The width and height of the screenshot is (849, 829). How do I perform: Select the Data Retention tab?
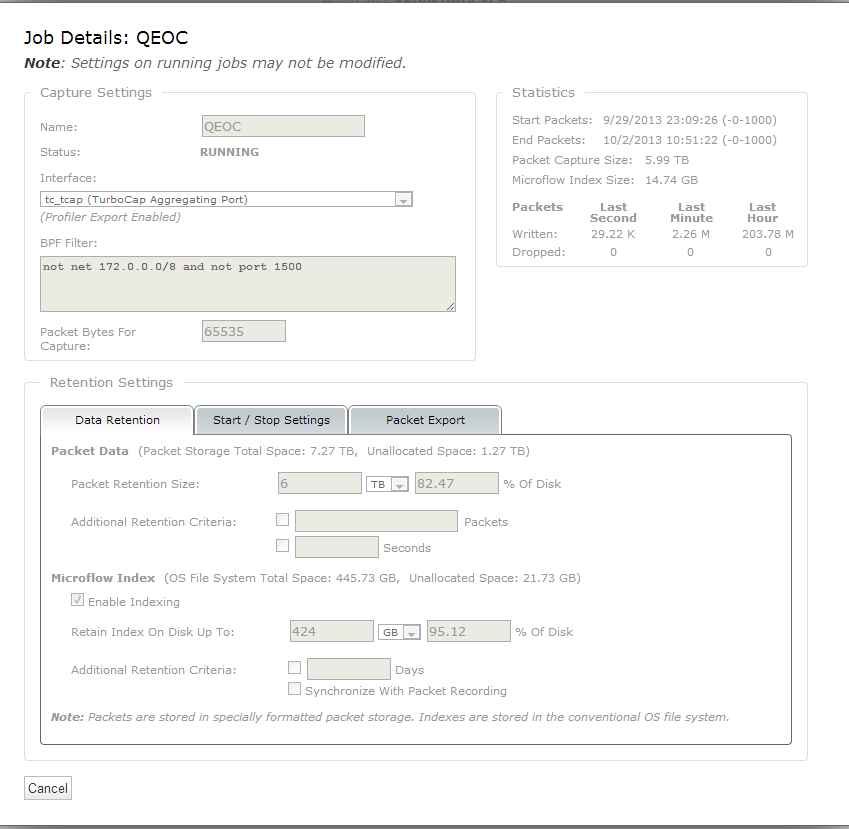[117, 420]
